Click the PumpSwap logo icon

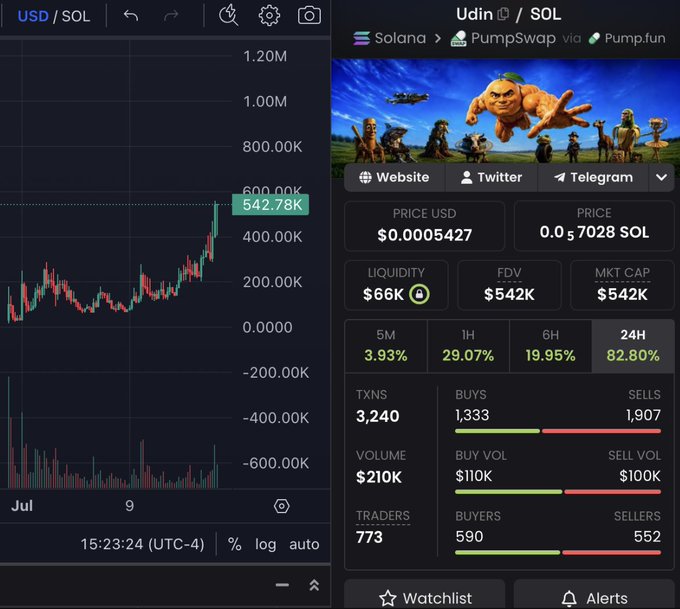point(459,38)
